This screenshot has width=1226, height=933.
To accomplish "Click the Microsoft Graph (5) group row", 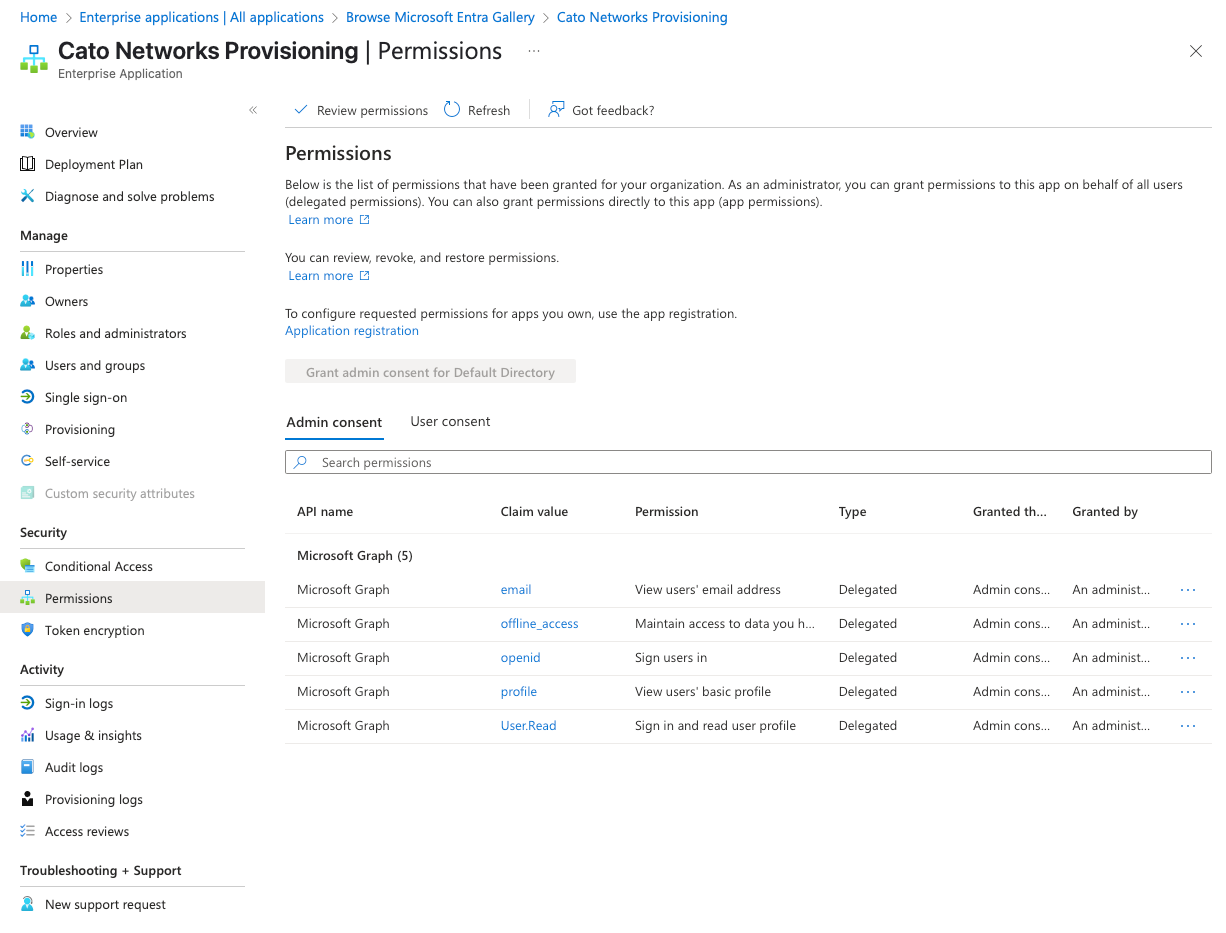I will tap(748, 555).
